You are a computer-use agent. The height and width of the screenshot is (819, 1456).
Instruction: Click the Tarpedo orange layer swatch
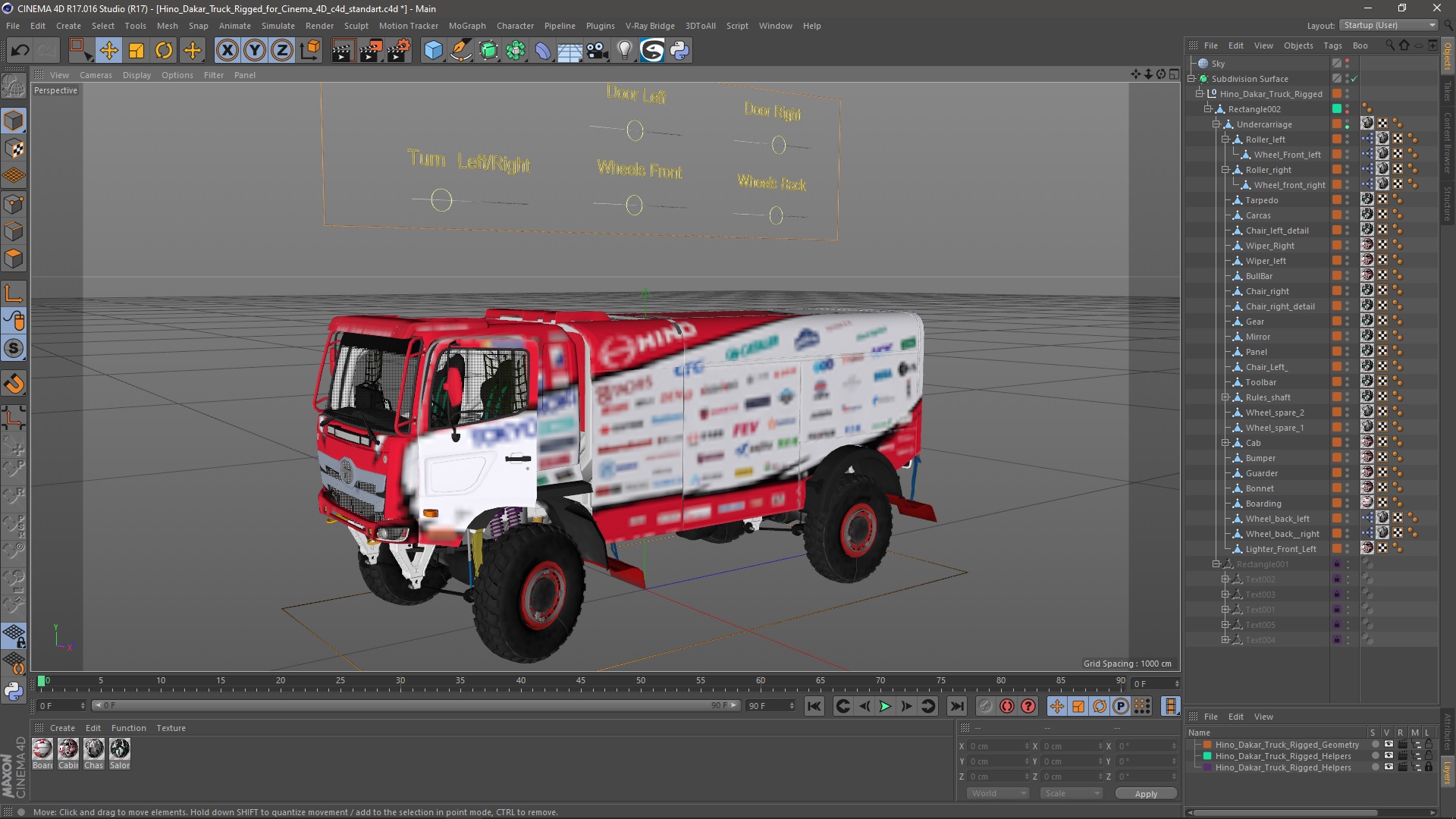pyautogui.click(x=1337, y=200)
